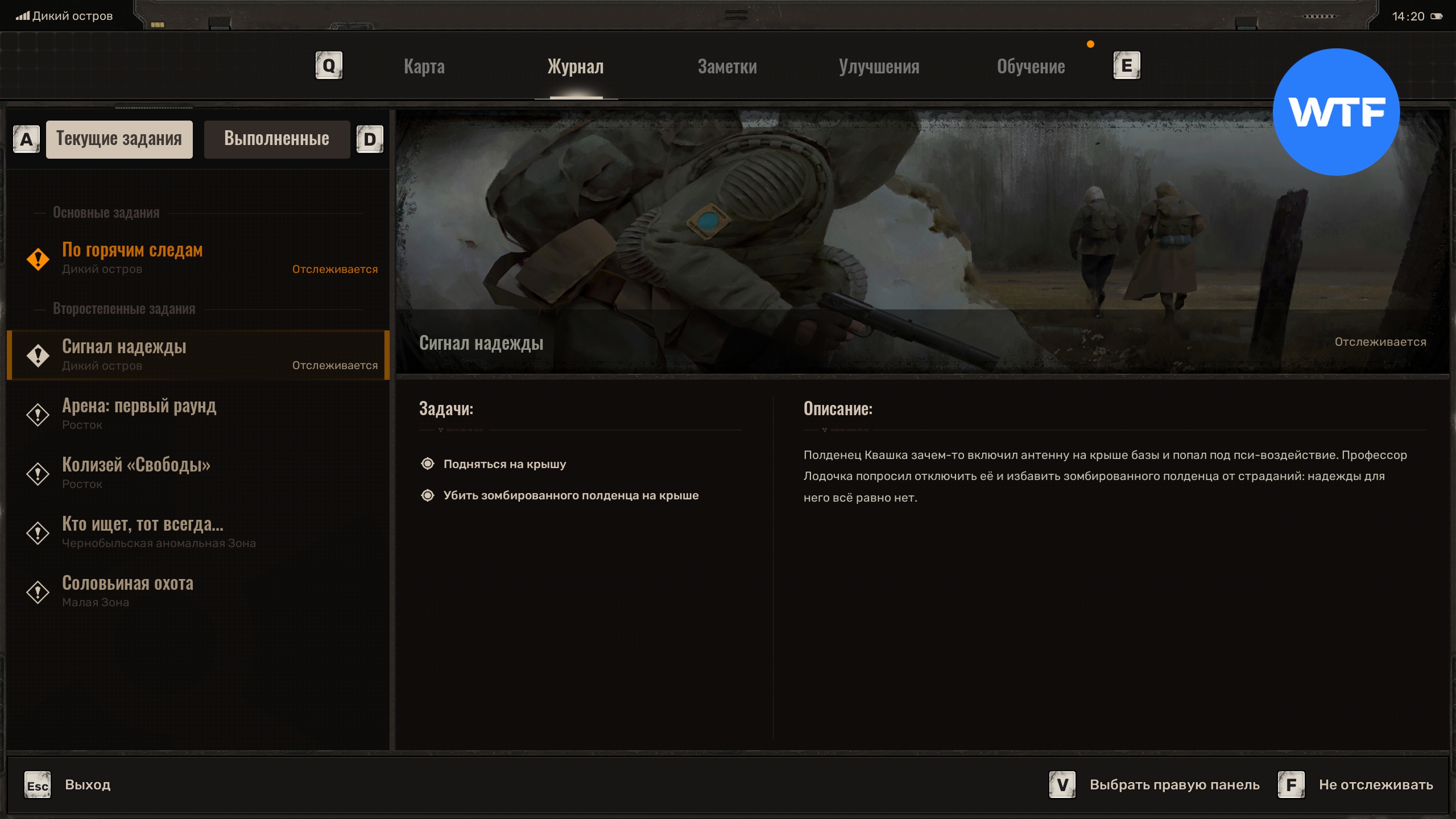This screenshot has width=1456, height=819.
Task: Click the F key untrack icon
Action: (x=1291, y=785)
